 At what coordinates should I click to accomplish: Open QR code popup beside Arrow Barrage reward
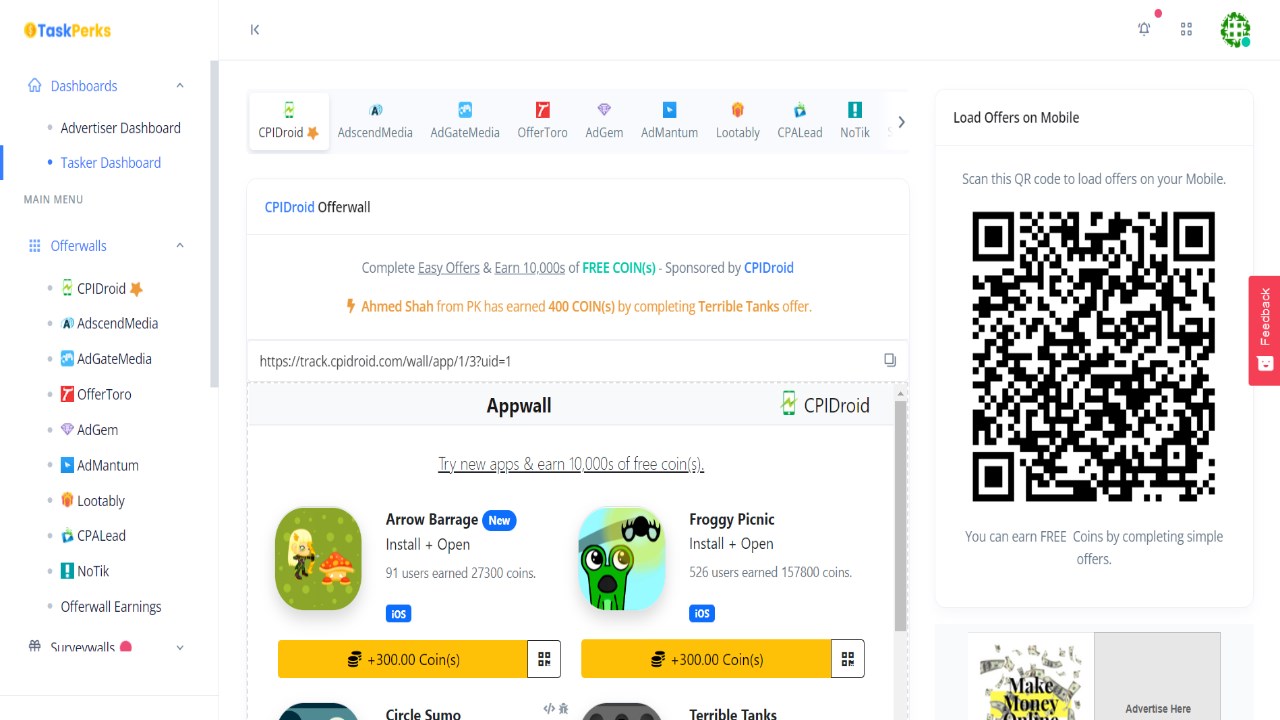pos(544,658)
